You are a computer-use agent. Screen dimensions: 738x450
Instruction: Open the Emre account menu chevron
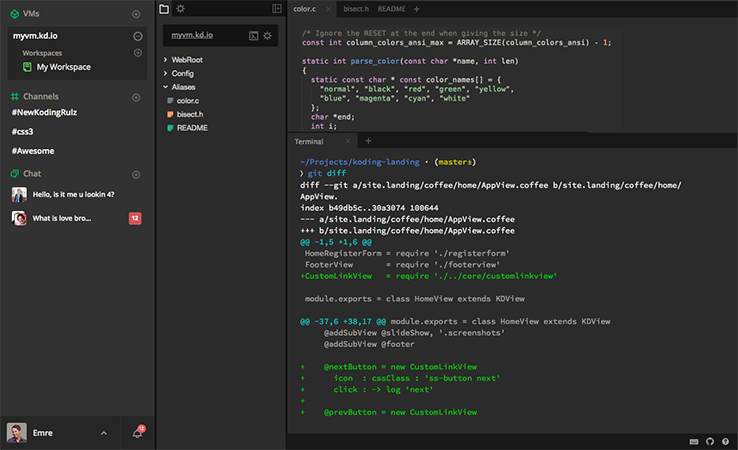point(104,433)
